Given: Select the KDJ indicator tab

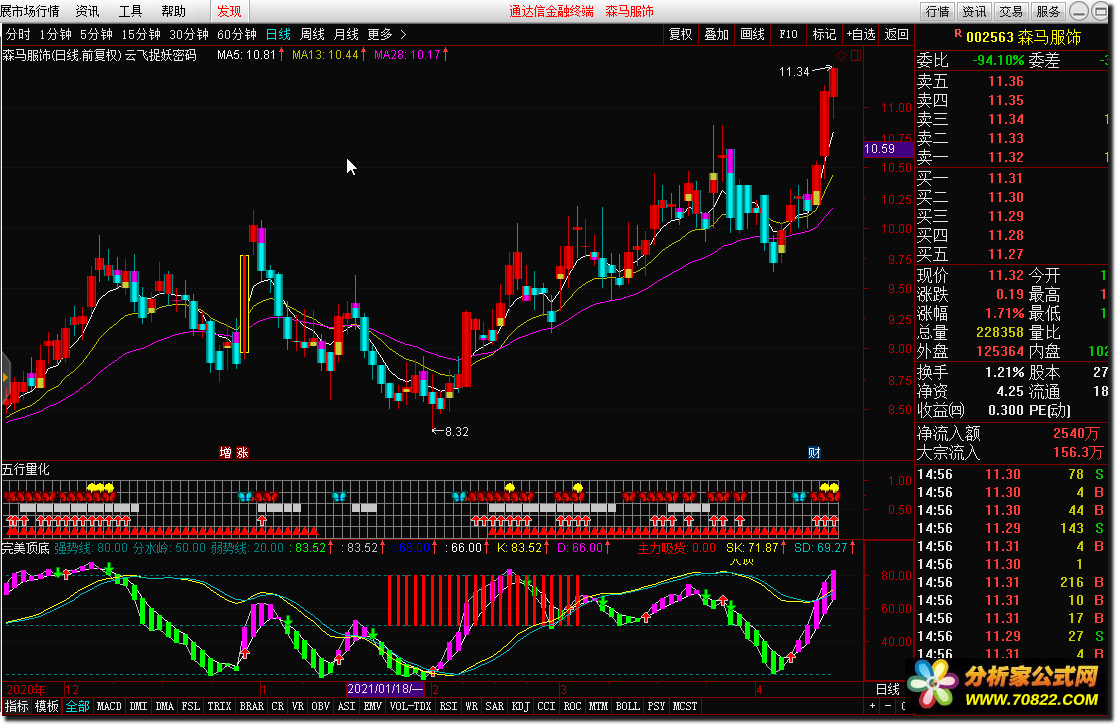Looking at the screenshot, I should tap(521, 706).
